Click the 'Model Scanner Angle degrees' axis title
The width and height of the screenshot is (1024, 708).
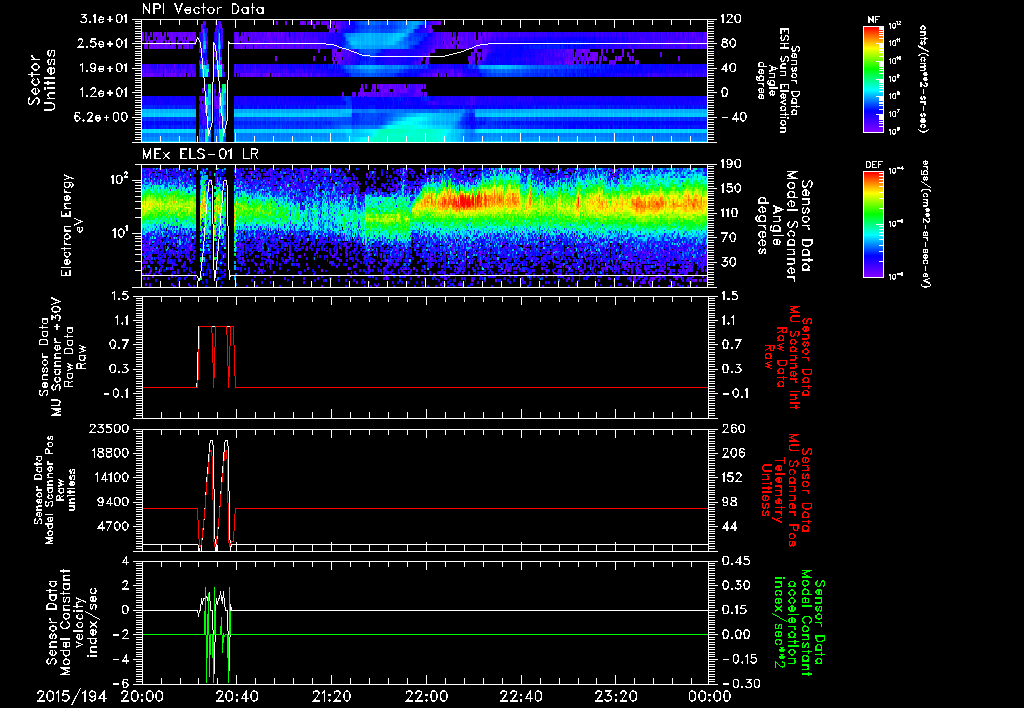[784, 225]
